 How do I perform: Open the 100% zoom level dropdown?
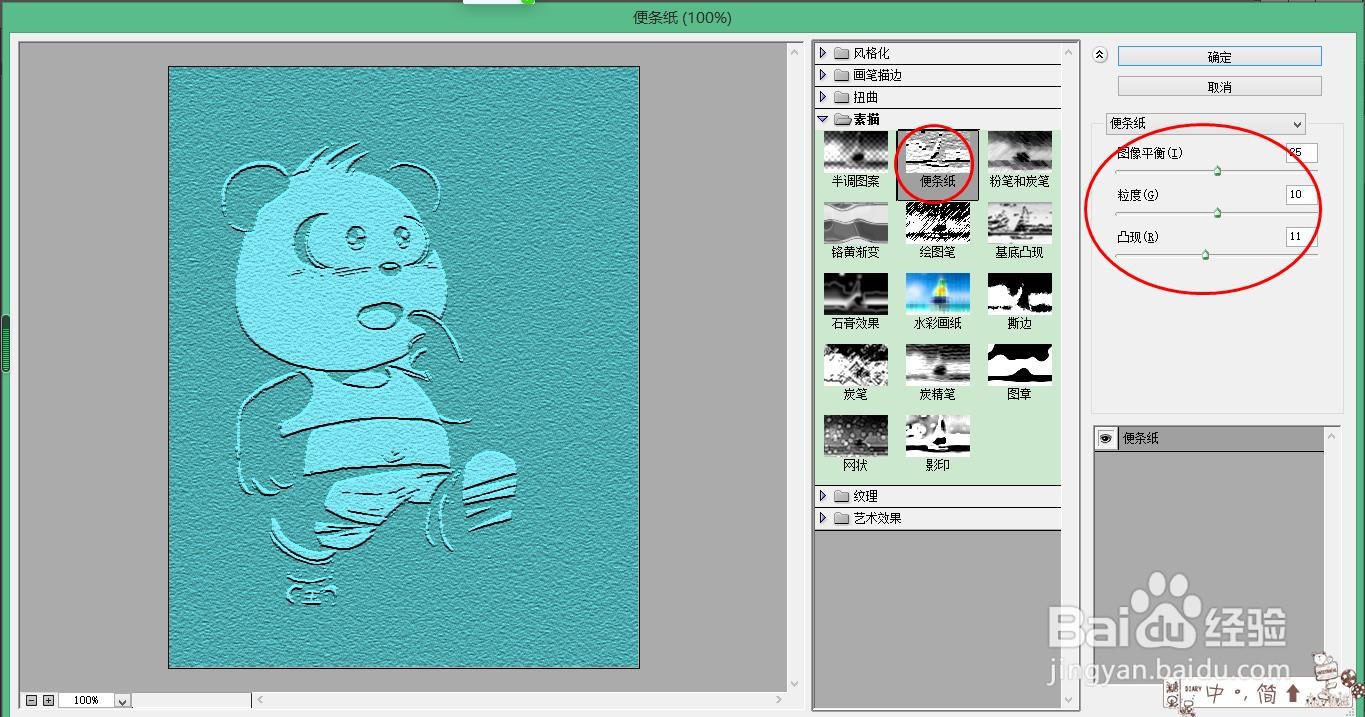click(x=123, y=701)
